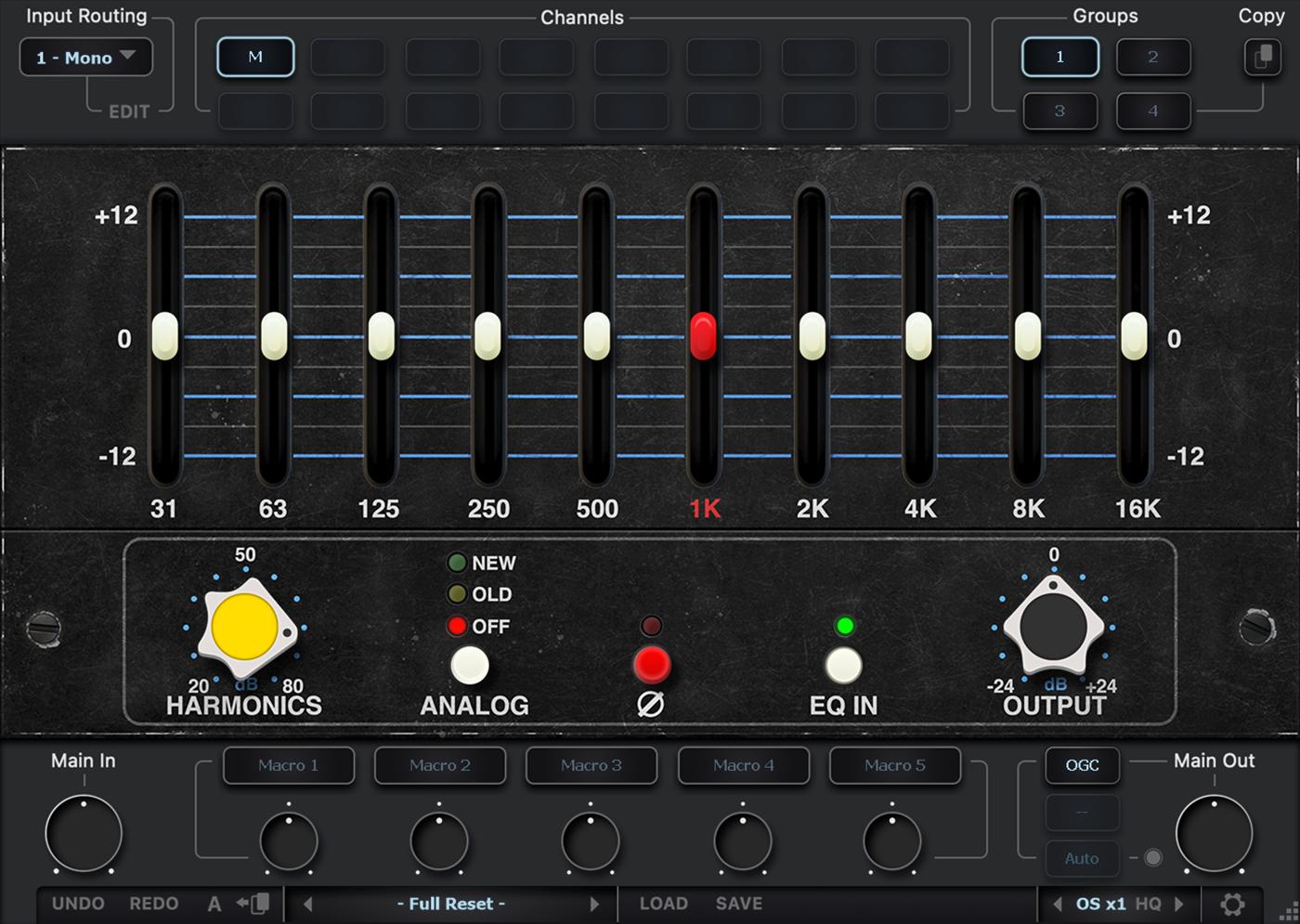Click the Main Out knob

pyautogui.click(x=1214, y=833)
